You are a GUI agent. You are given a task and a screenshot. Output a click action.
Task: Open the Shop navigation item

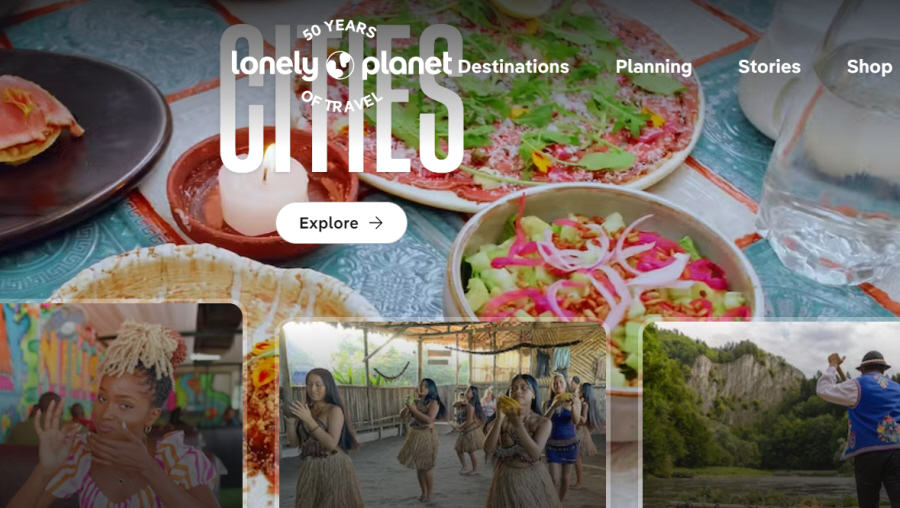pos(869,67)
